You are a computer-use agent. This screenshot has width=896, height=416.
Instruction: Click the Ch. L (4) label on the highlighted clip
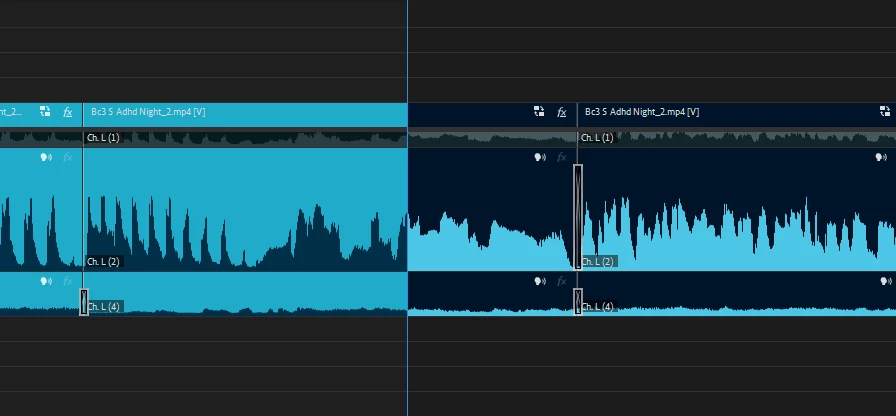[x=103, y=307]
